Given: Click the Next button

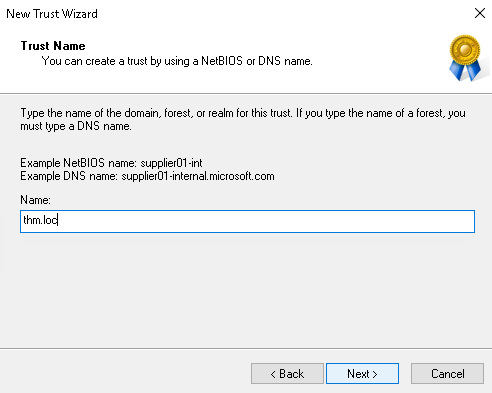Looking at the screenshot, I should 362,374.
